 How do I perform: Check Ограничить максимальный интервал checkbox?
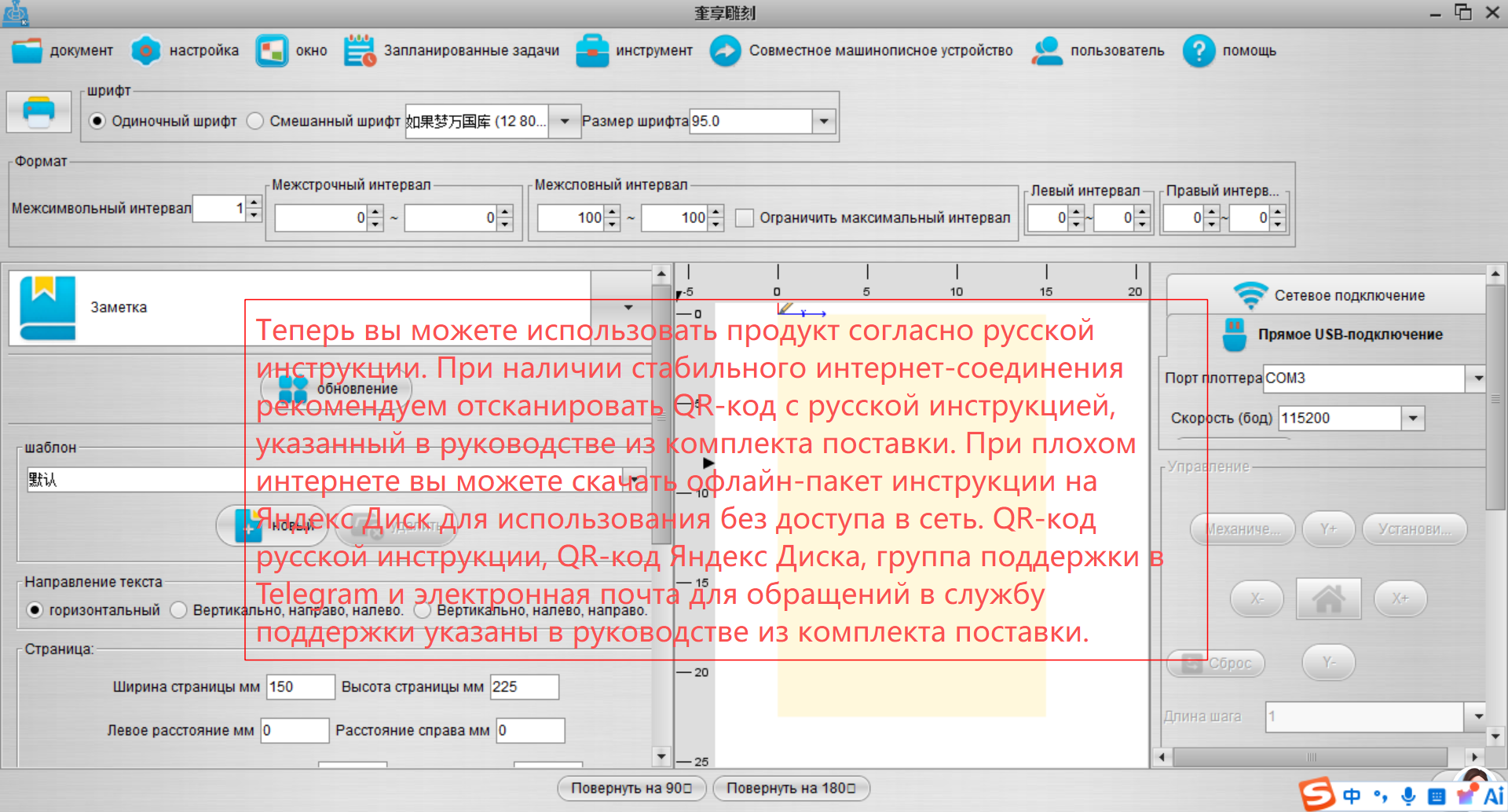pyautogui.click(x=745, y=218)
